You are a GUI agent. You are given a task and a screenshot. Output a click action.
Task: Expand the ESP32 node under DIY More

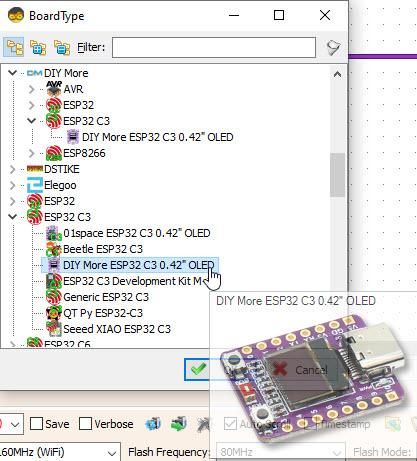tap(31, 105)
